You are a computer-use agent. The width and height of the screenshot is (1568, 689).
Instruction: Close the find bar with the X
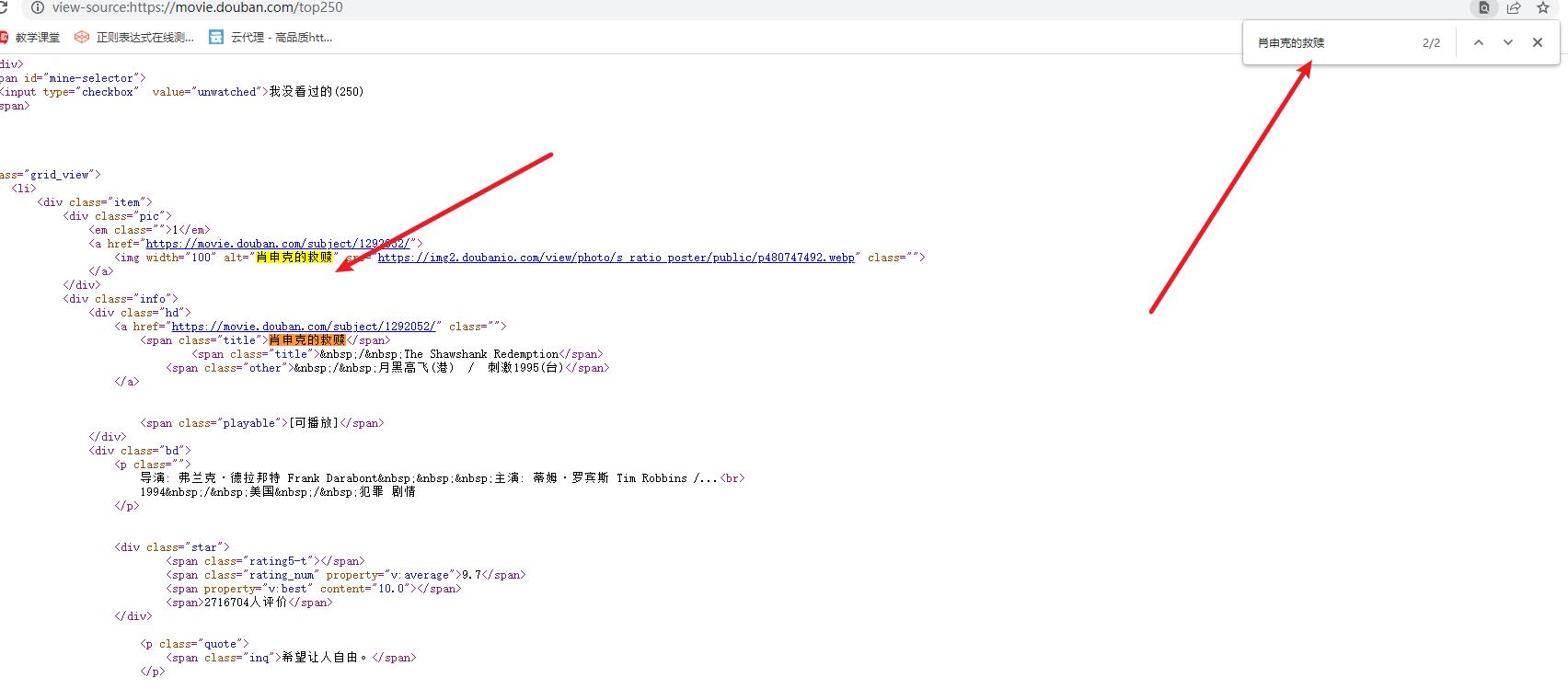1538,42
